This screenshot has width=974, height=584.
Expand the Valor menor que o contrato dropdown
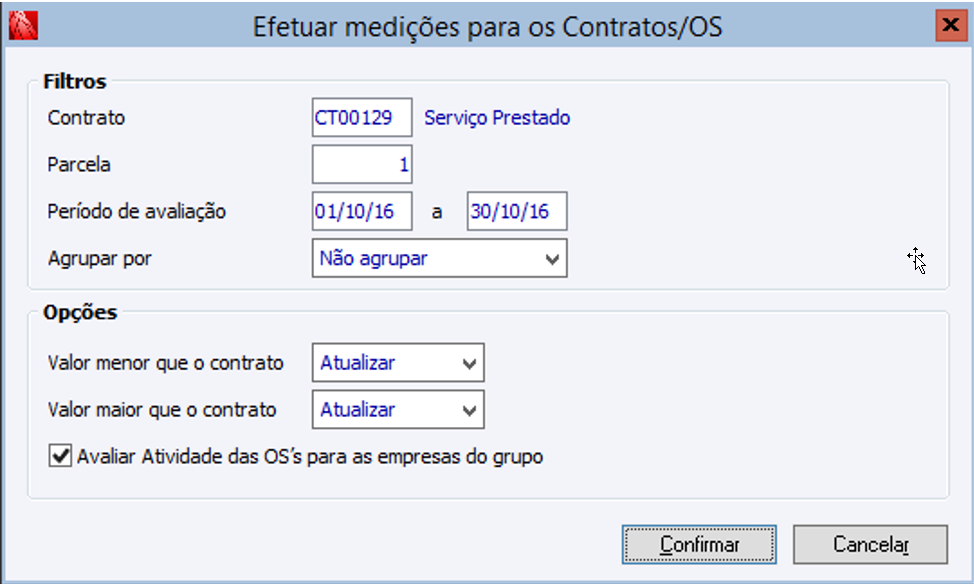(397, 364)
